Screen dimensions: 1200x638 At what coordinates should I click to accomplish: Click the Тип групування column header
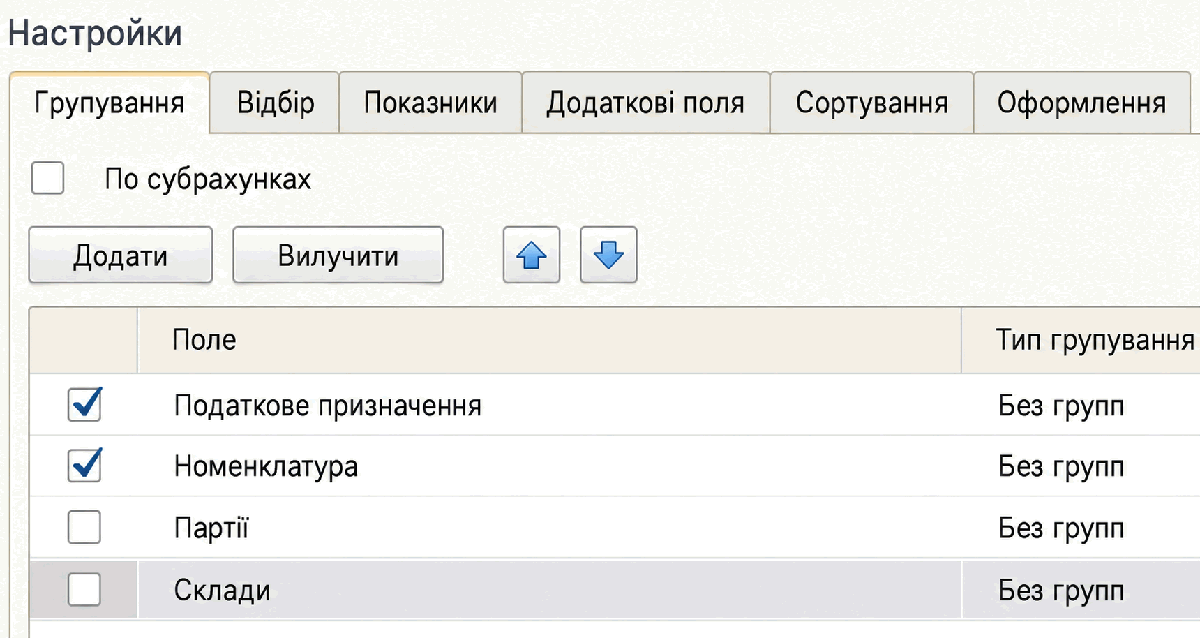click(1081, 340)
